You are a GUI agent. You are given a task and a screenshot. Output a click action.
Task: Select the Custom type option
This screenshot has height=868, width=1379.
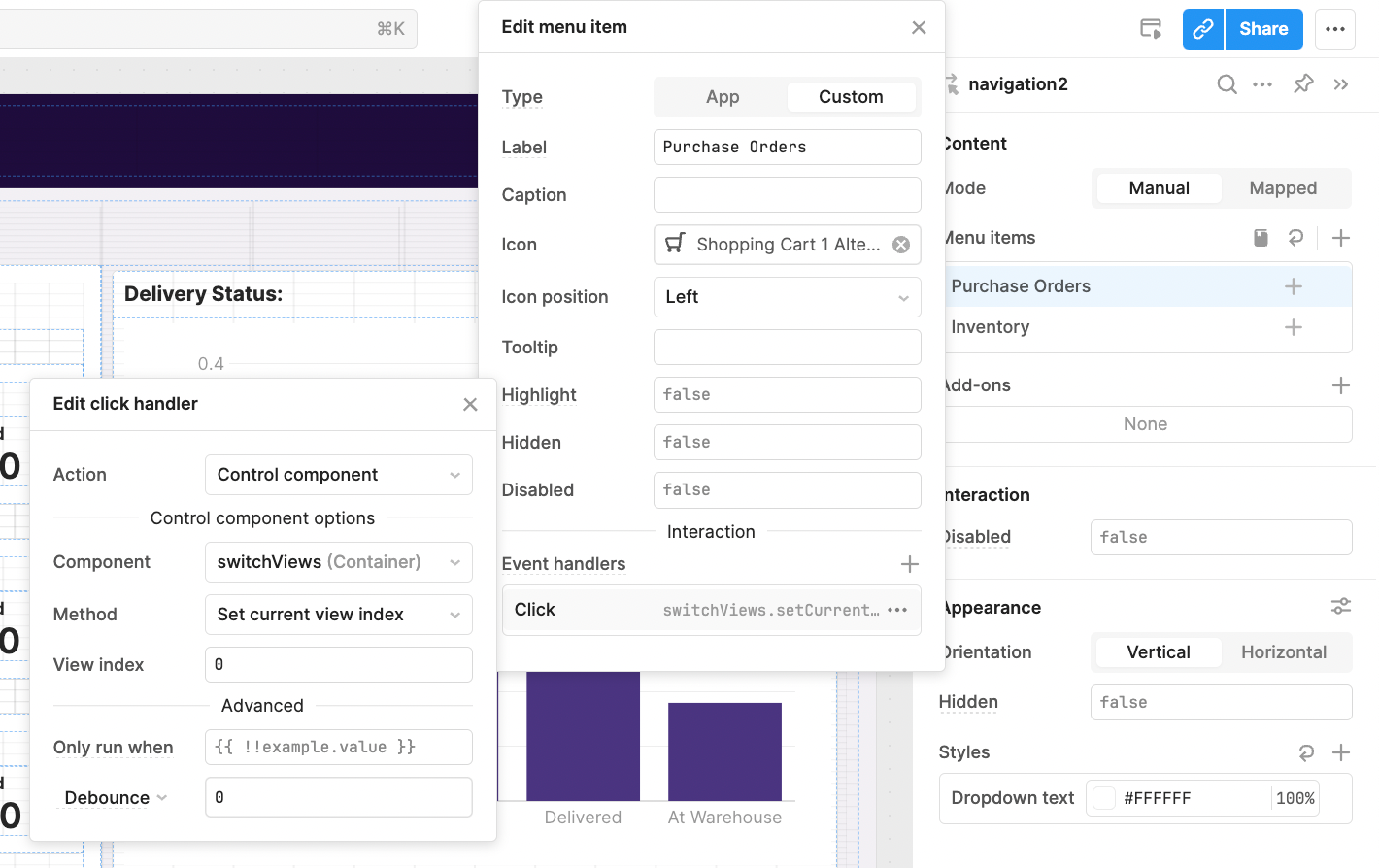coord(851,97)
